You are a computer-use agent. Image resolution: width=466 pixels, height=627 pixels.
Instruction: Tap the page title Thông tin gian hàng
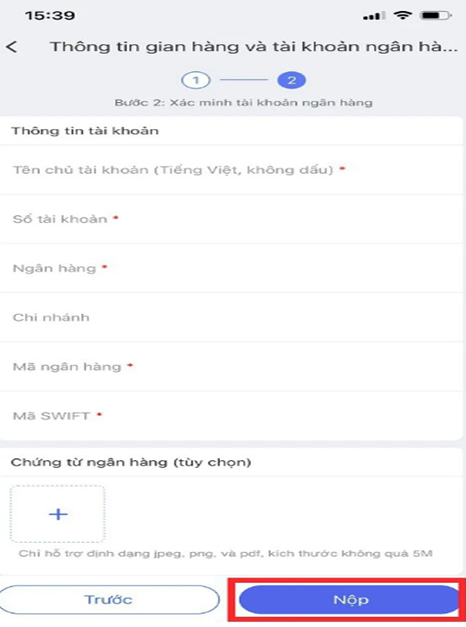coord(254,47)
